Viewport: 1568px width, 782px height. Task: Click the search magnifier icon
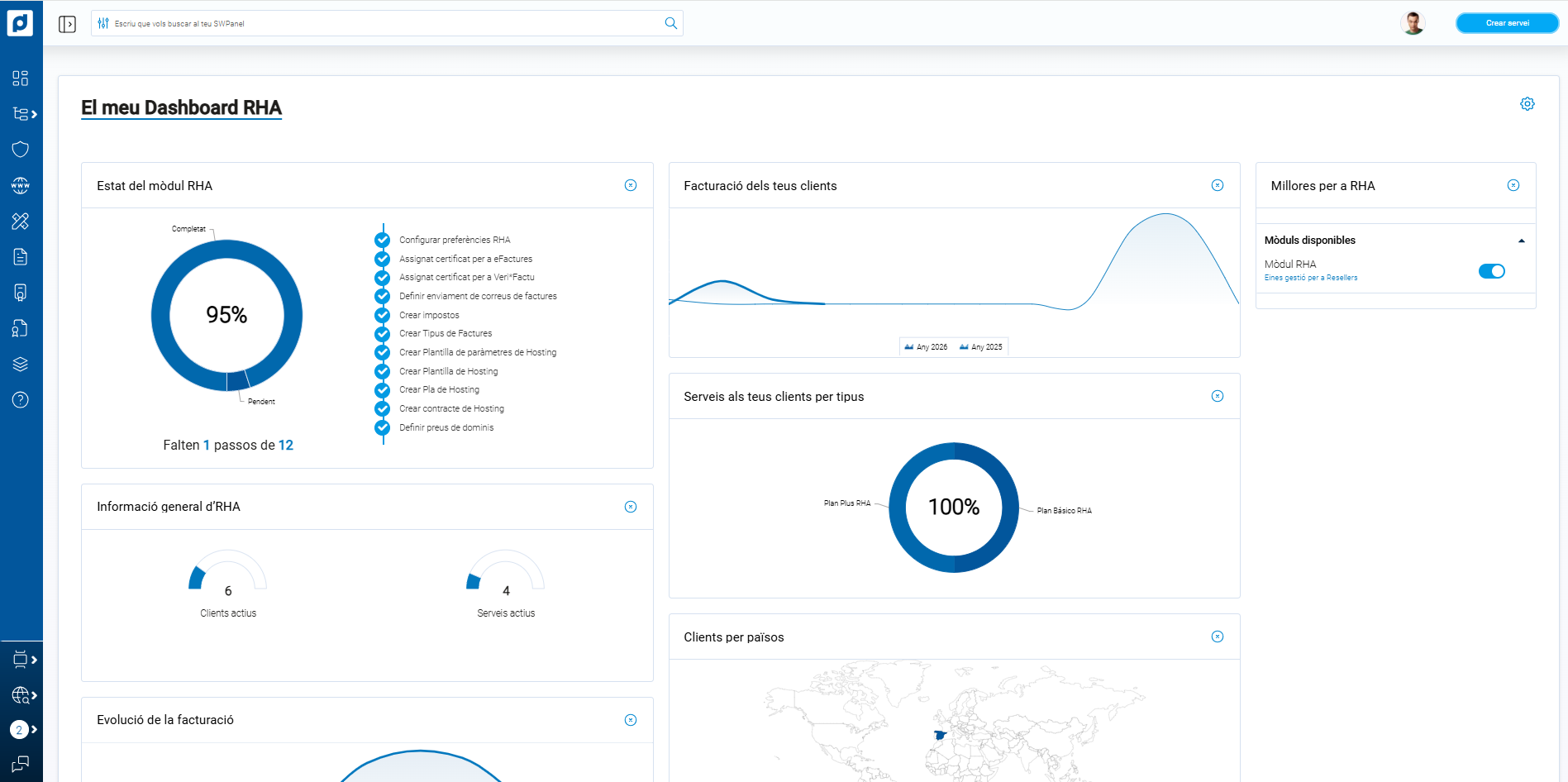670,23
